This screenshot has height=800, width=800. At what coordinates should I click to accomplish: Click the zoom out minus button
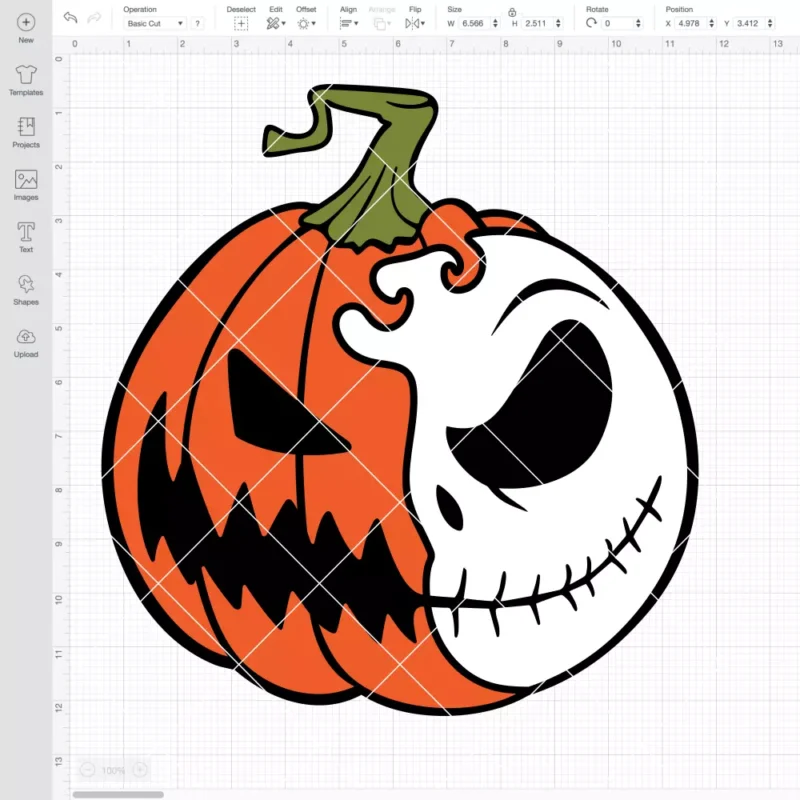coord(87,769)
